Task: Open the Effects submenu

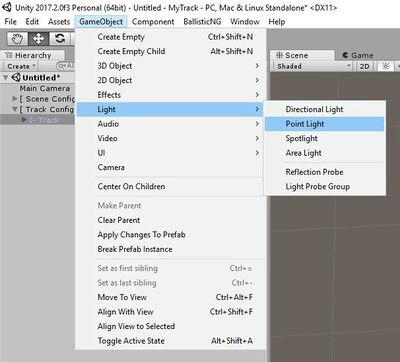Action: tap(171, 95)
